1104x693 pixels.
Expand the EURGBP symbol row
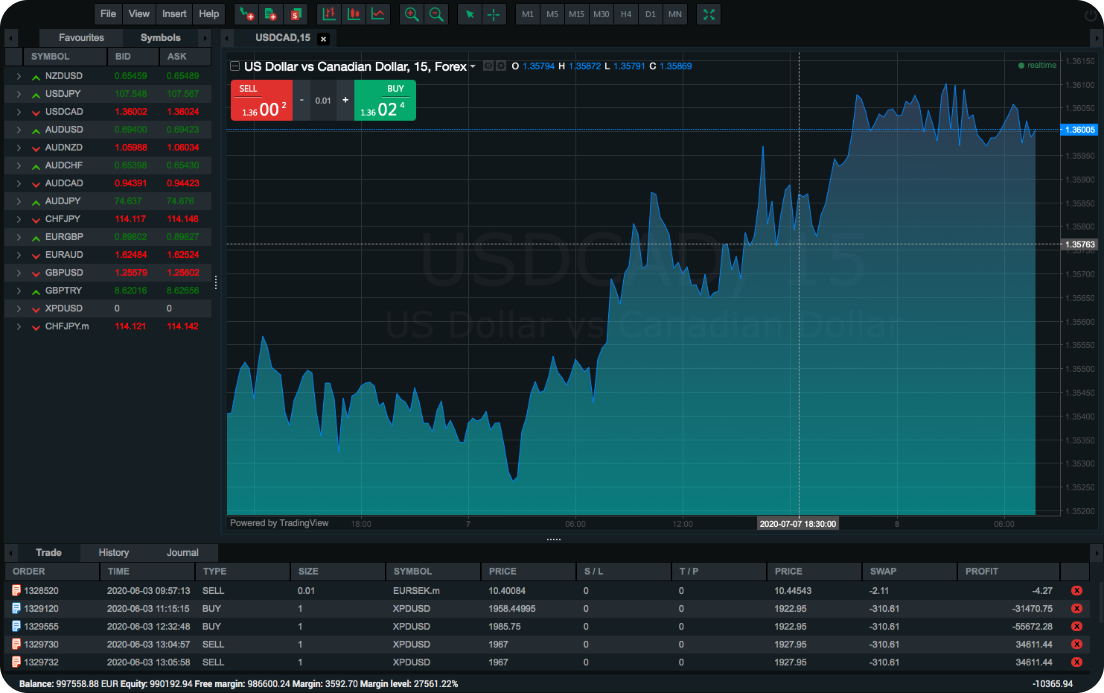(x=18, y=237)
